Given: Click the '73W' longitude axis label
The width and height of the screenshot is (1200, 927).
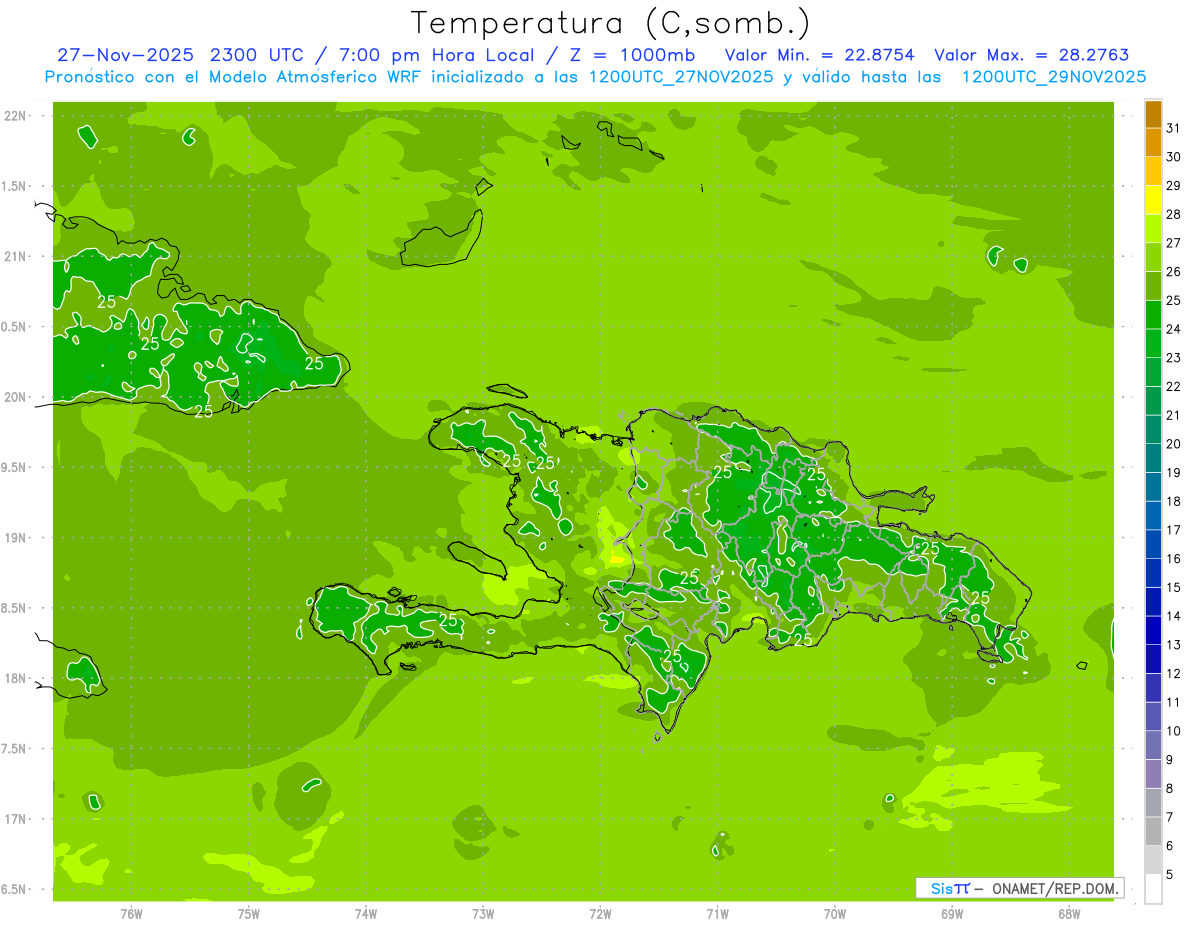Looking at the screenshot, I should pos(483,914).
